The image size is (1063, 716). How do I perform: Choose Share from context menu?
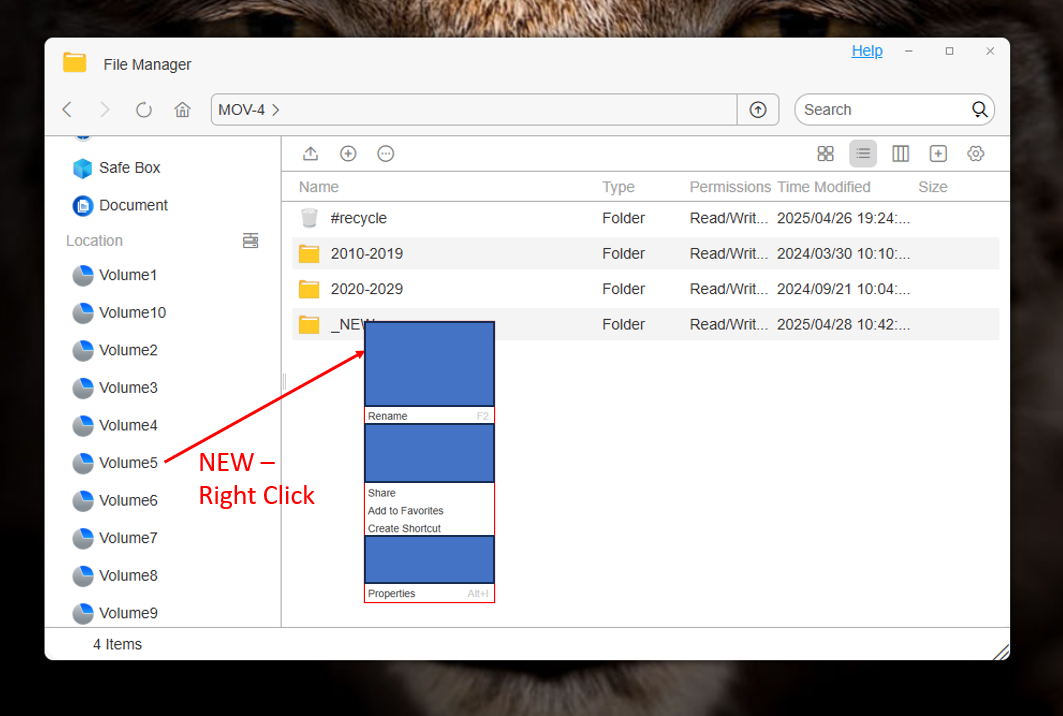point(429,493)
